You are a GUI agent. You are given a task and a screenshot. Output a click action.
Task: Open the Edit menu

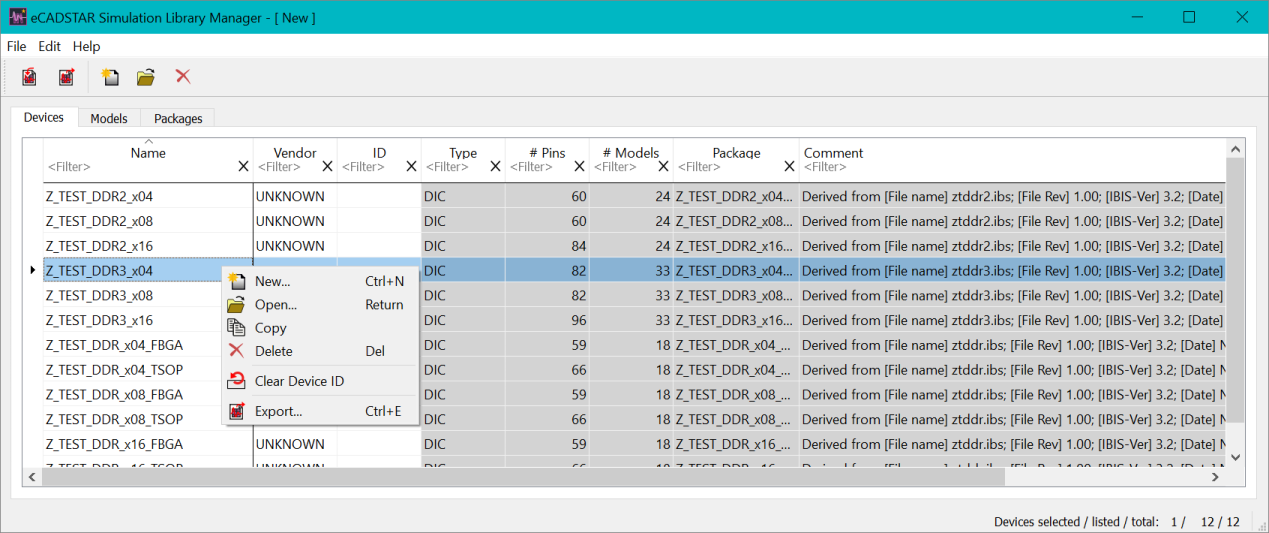click(x=50, y=46)
